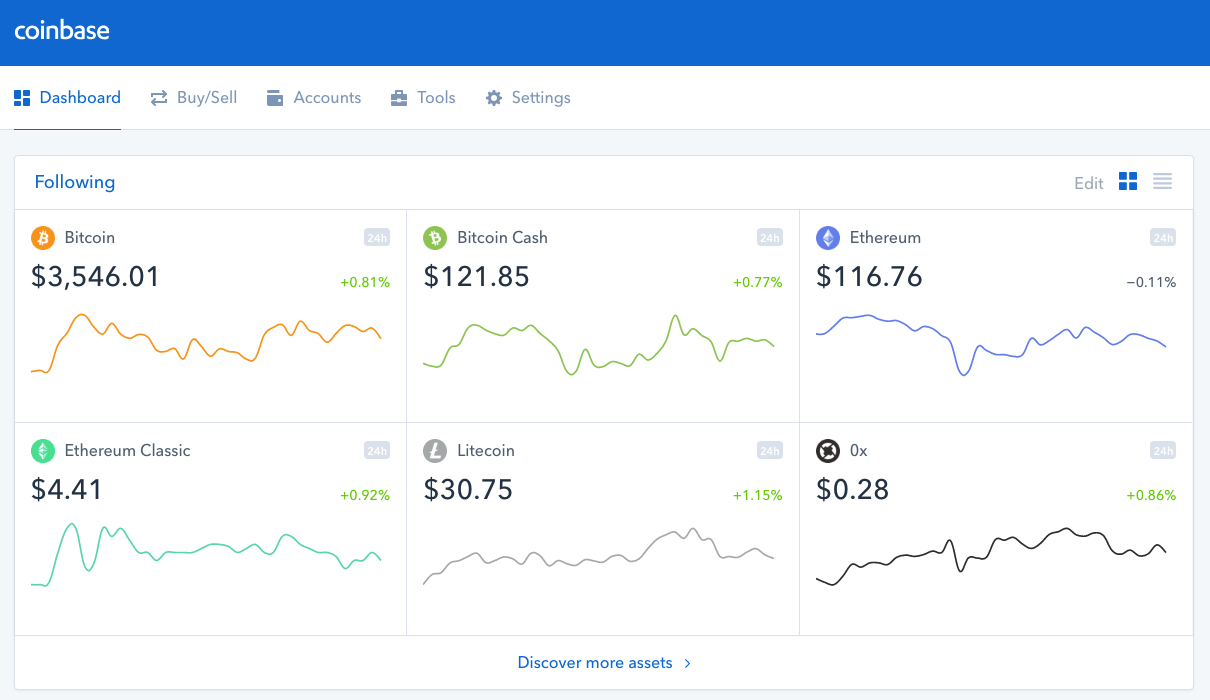Click the Bitcoin Cash asset name
The image size is (1210, 700).
coord(502,238)
